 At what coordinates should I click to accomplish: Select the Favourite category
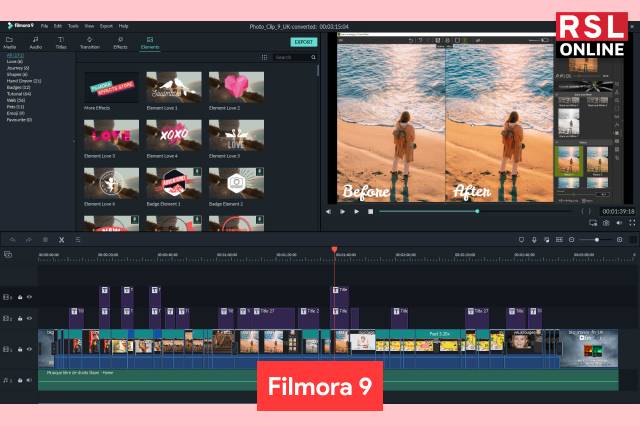click(x=19, y=120)
